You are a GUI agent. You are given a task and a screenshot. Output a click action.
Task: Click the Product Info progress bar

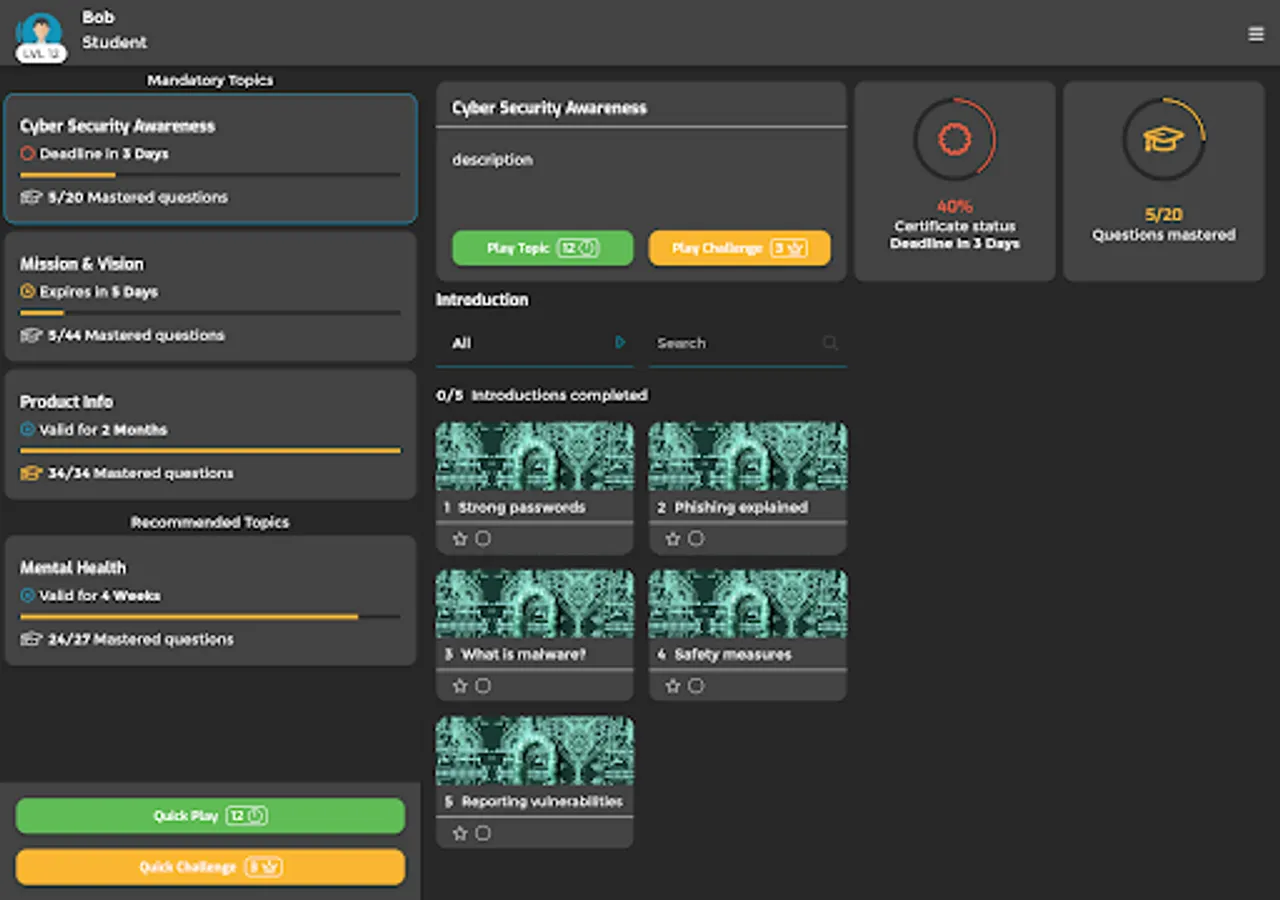click(210, 451)
